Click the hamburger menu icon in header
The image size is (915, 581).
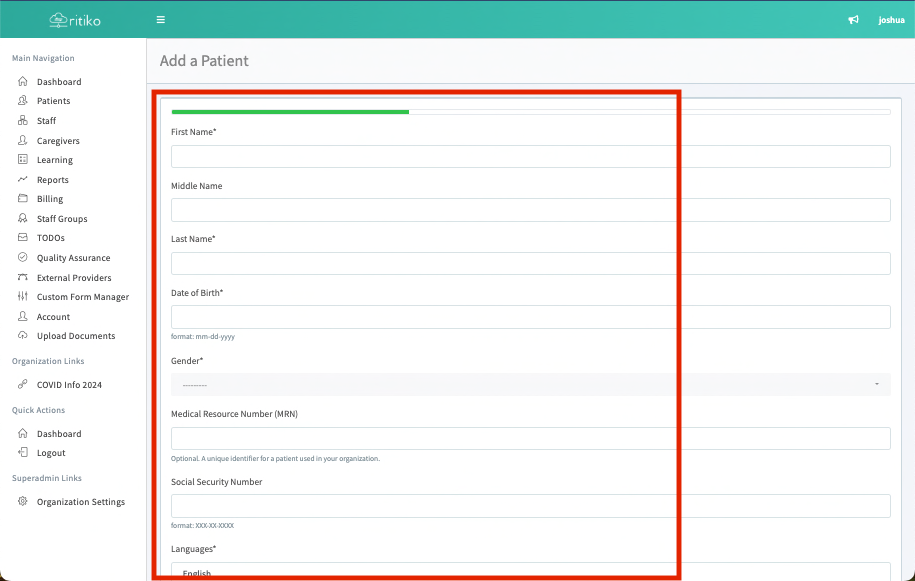161,20
